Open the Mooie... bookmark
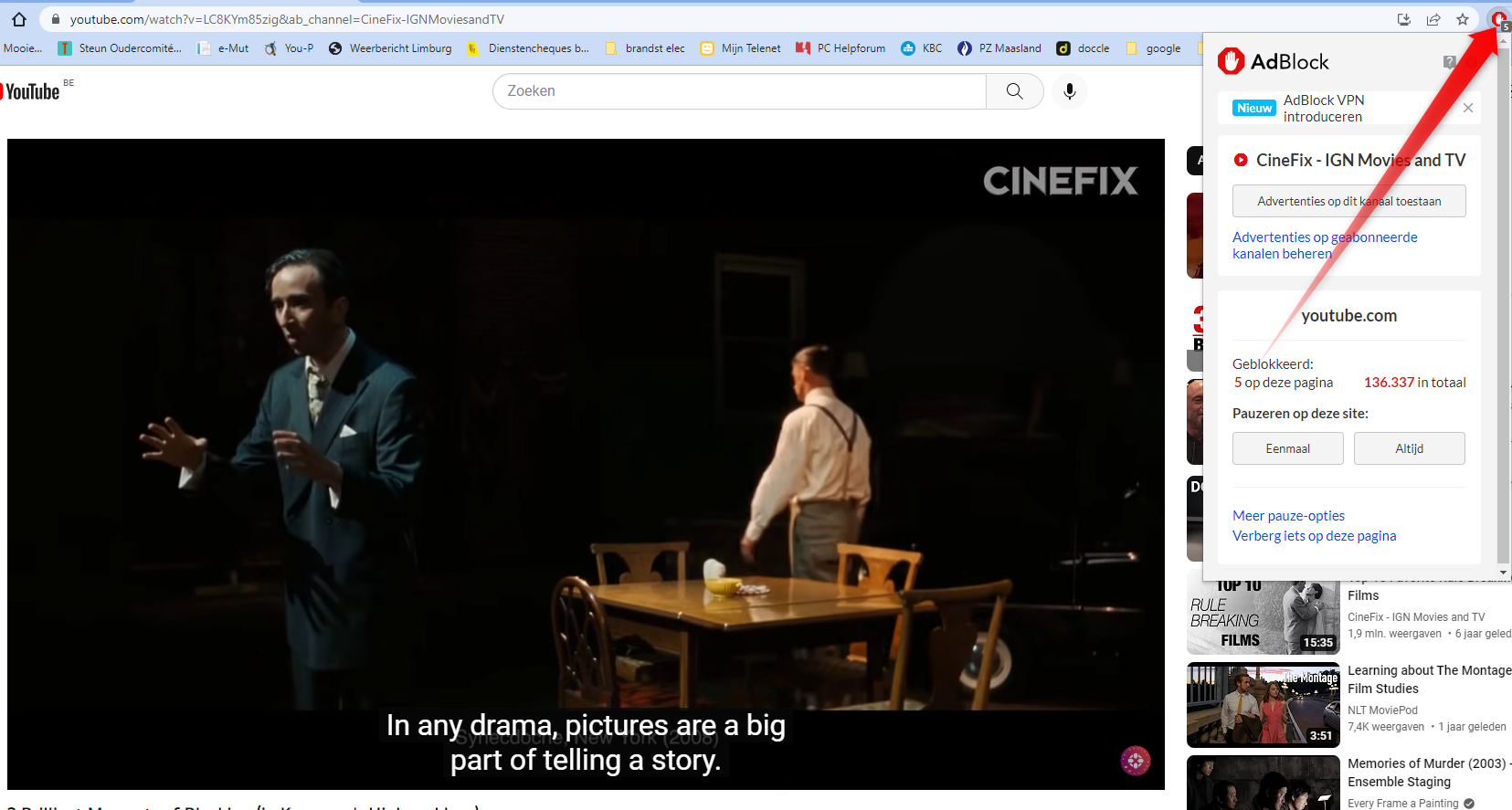Viewport: 1512px width, 810px height. click(22, 48)
